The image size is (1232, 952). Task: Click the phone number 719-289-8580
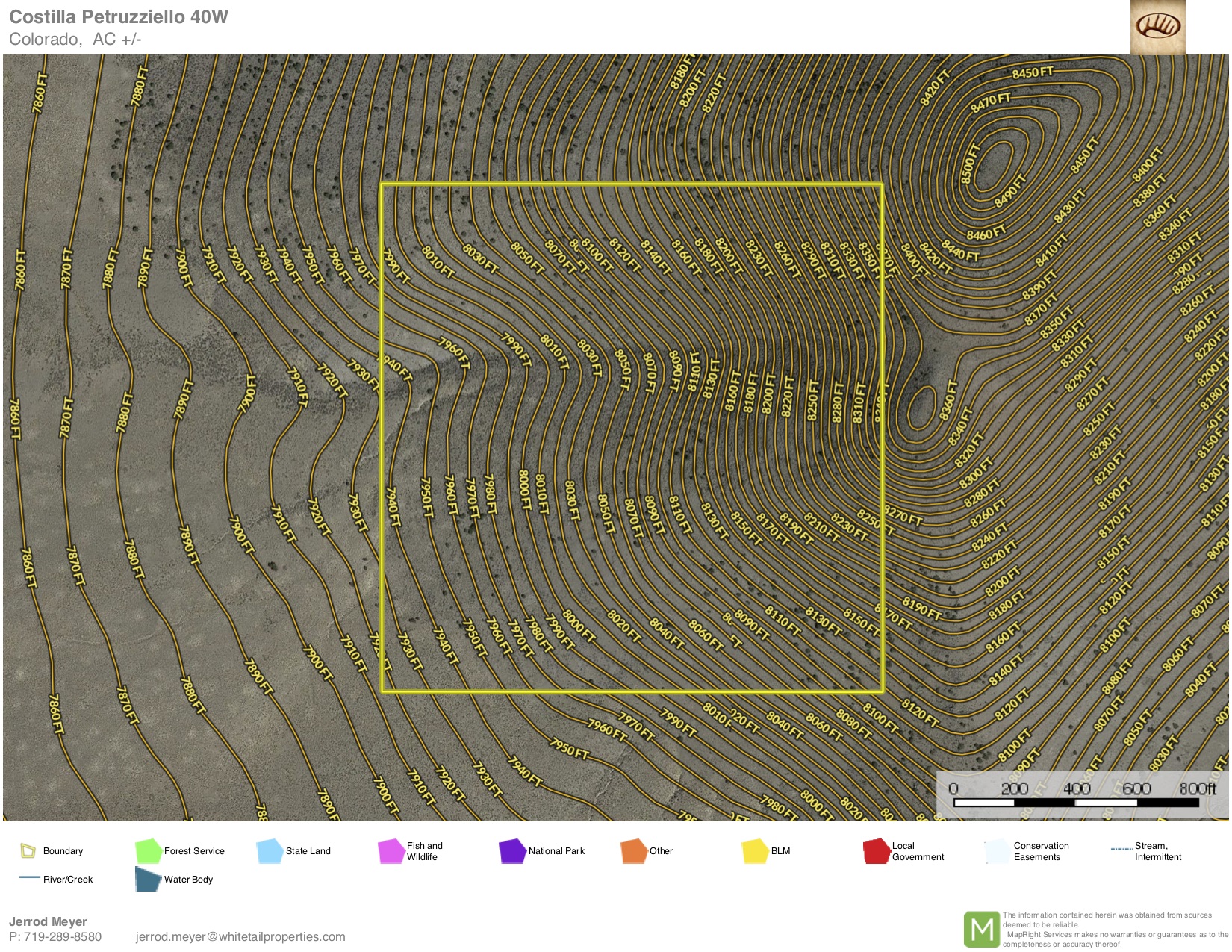pyautogui.click(x=63, y=936)
